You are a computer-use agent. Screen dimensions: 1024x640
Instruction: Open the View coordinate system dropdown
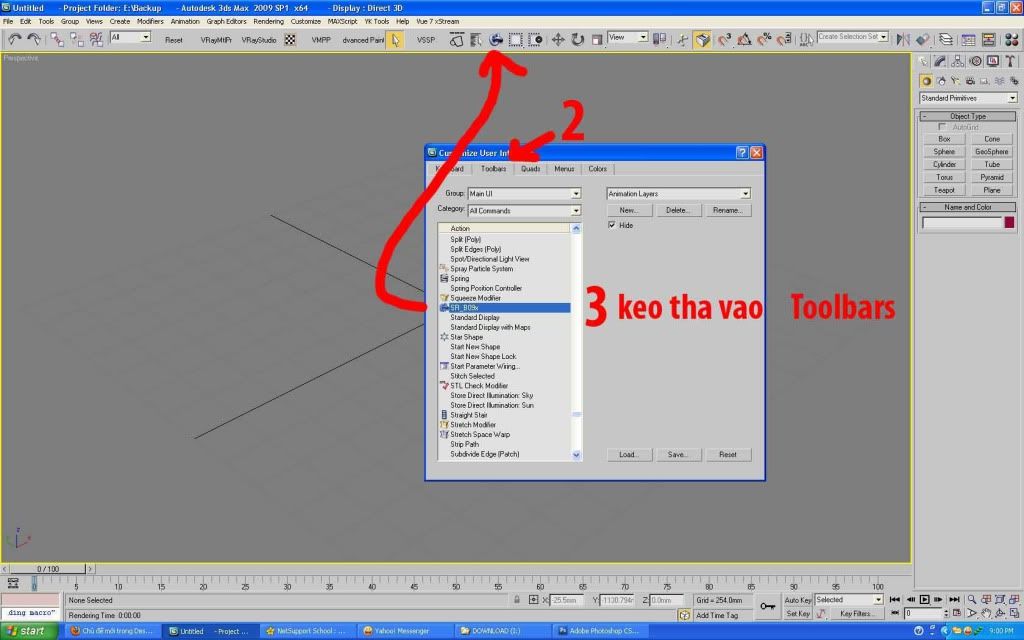(x=628, y=37)
